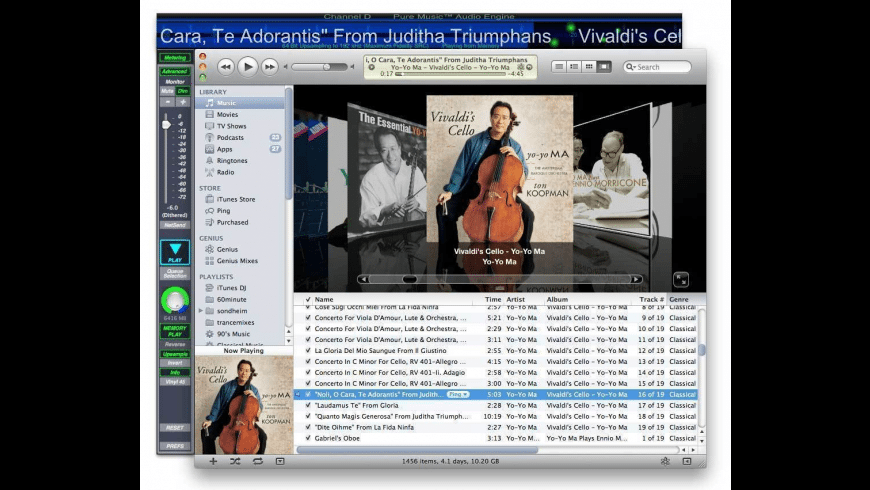Click the iTunes previous track rewind button

[225, 67]
